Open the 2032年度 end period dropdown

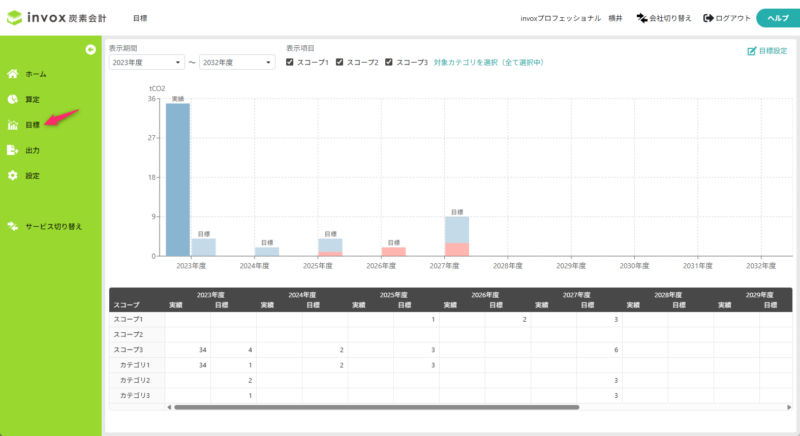pos(237,62)
